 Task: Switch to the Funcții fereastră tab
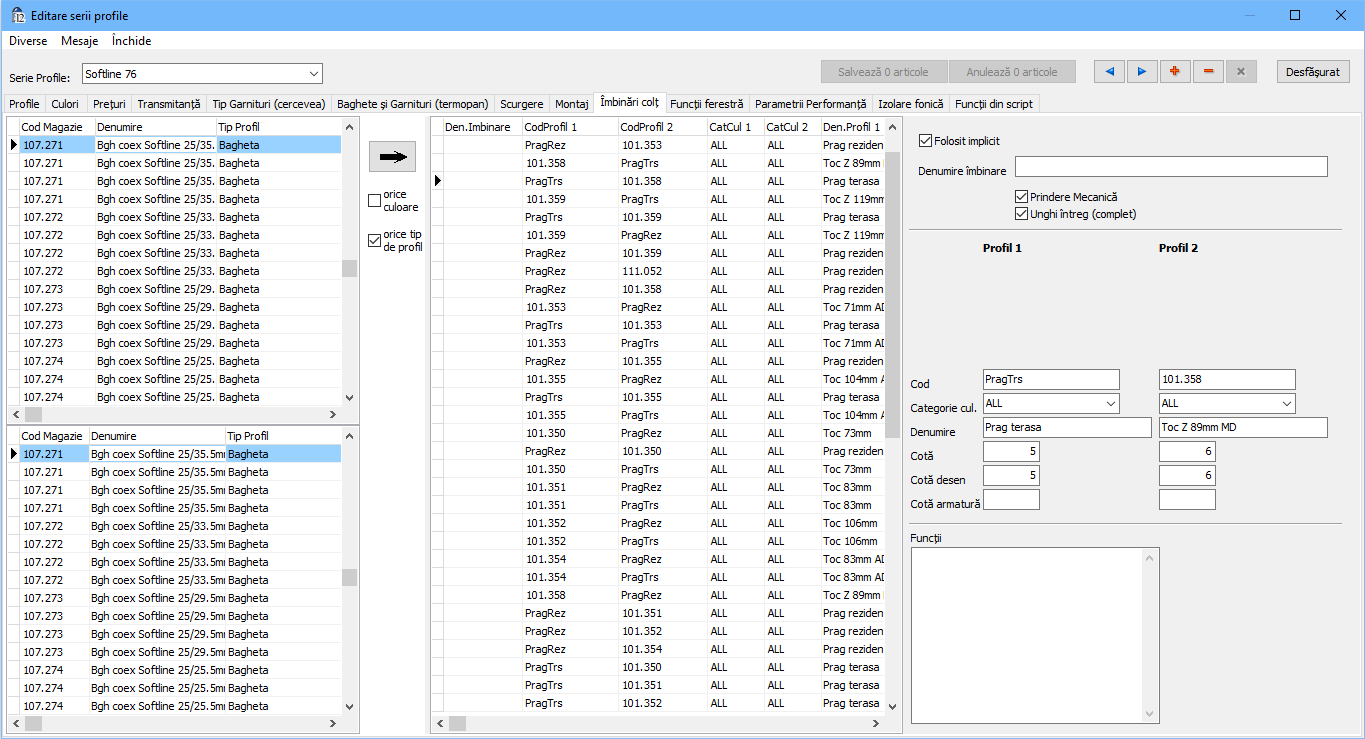pos(707,104)
